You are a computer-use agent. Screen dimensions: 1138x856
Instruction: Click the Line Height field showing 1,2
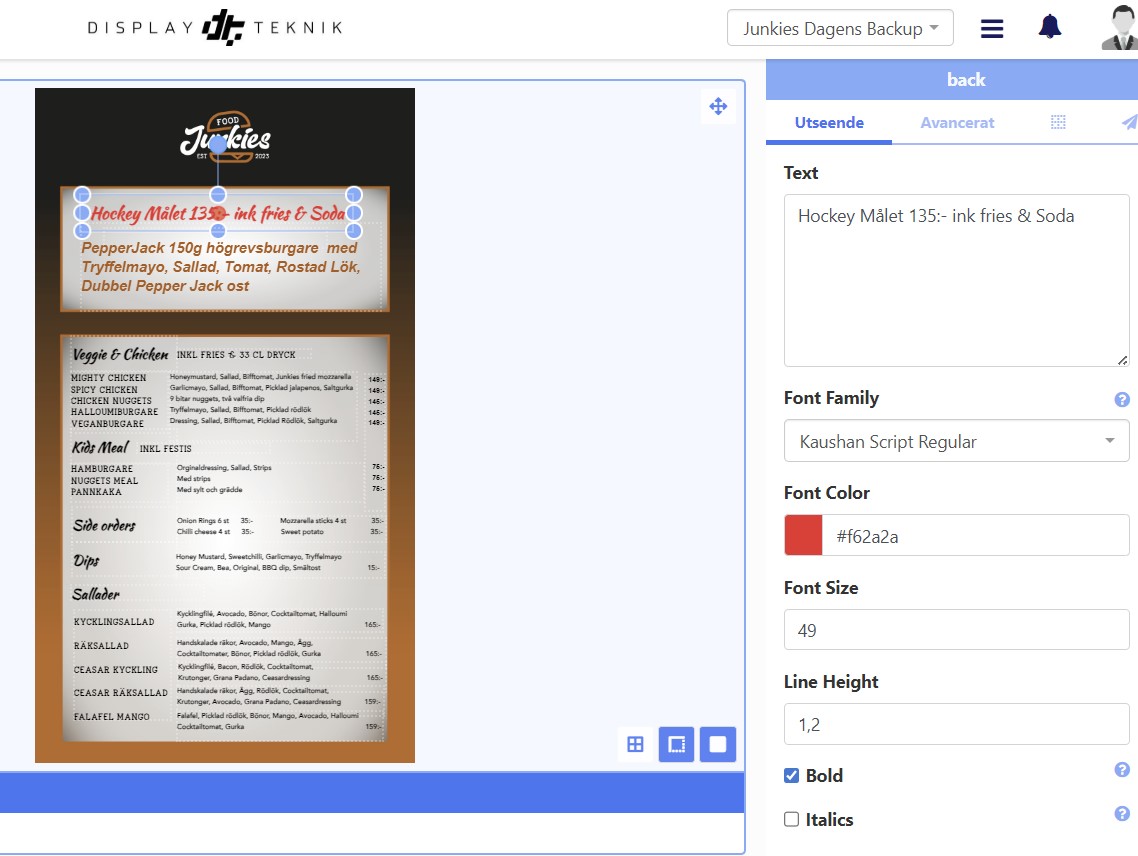(x=957, y=724)
